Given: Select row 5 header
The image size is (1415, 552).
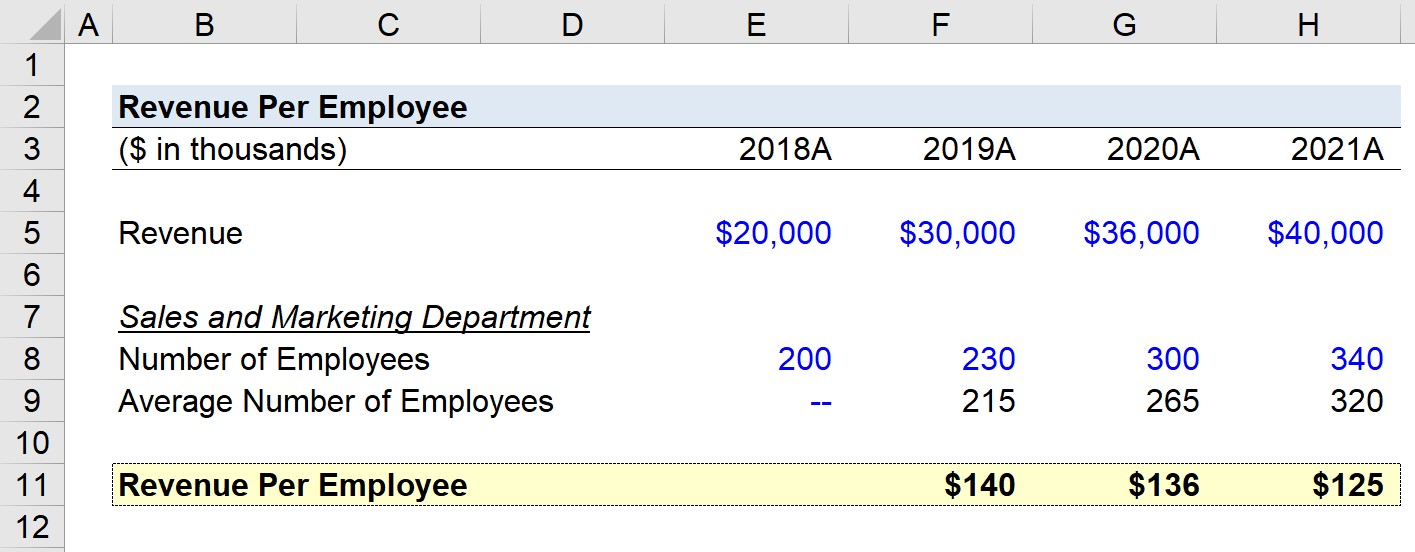Looking at the screenshot, I should coord(32,233).
